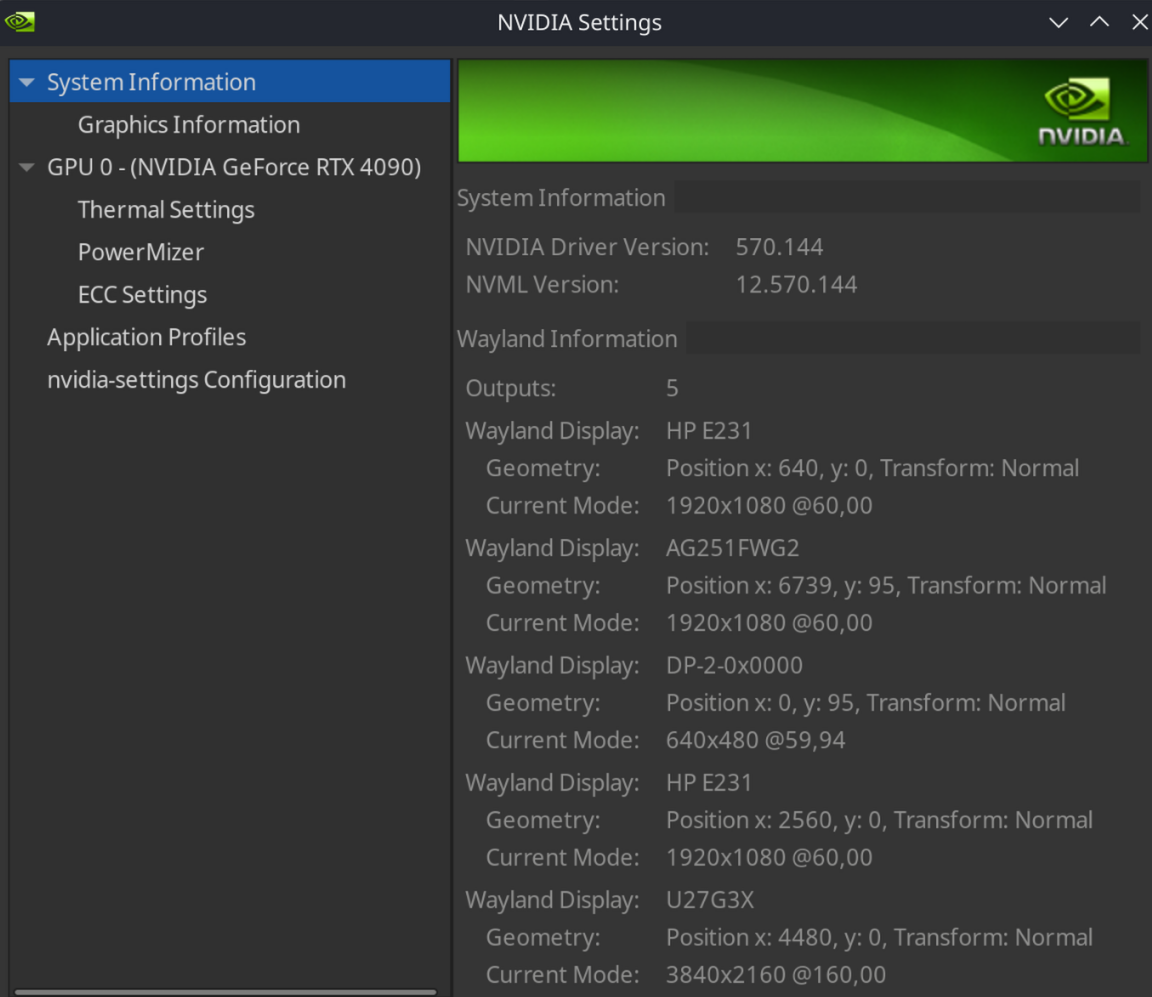
Task: Select GPU 0 NVIDIA GeForce RTX 4090
Action: tap(234, 167)
